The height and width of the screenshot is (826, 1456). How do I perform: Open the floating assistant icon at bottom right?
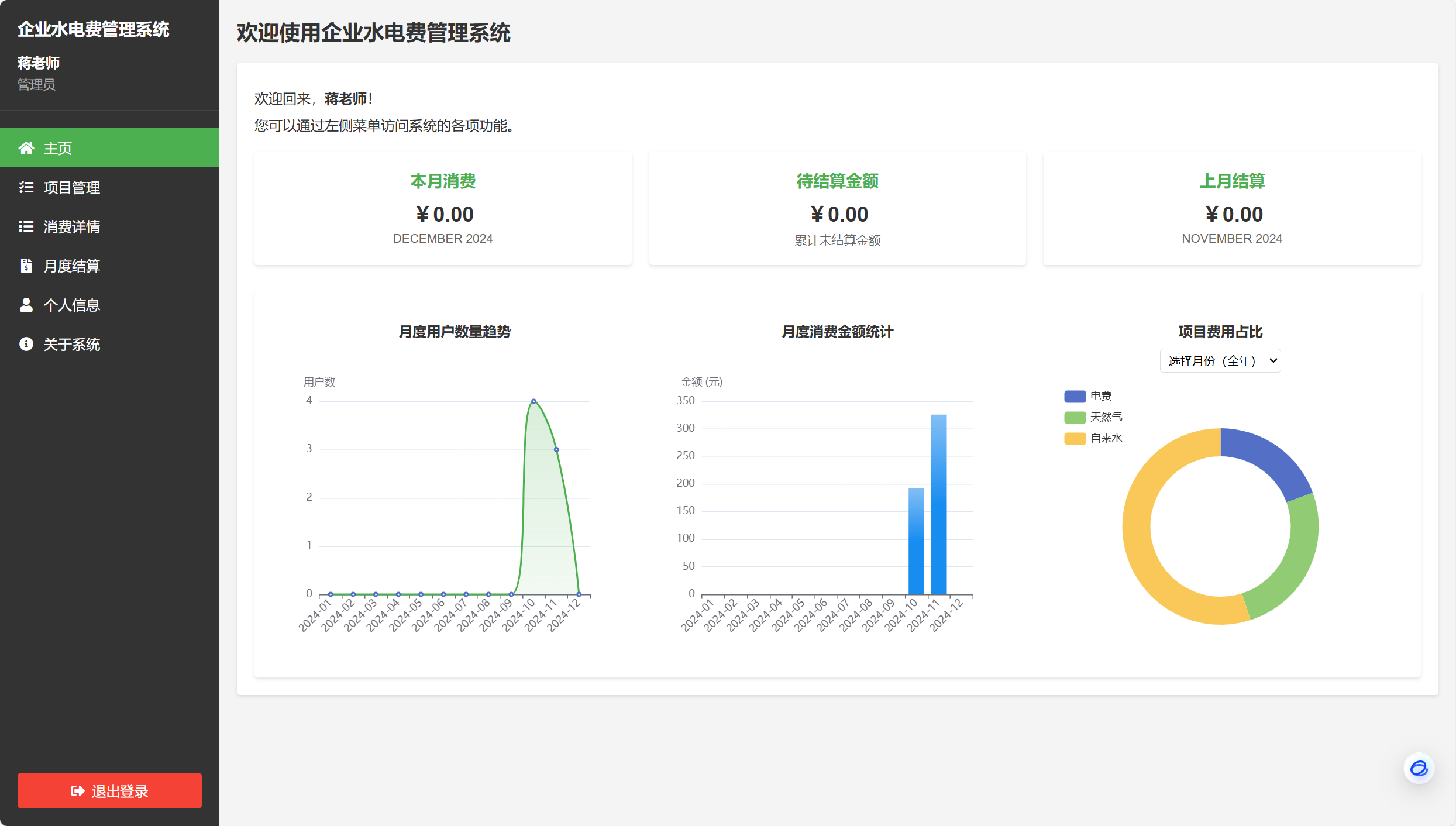(x=1419, y=768)
